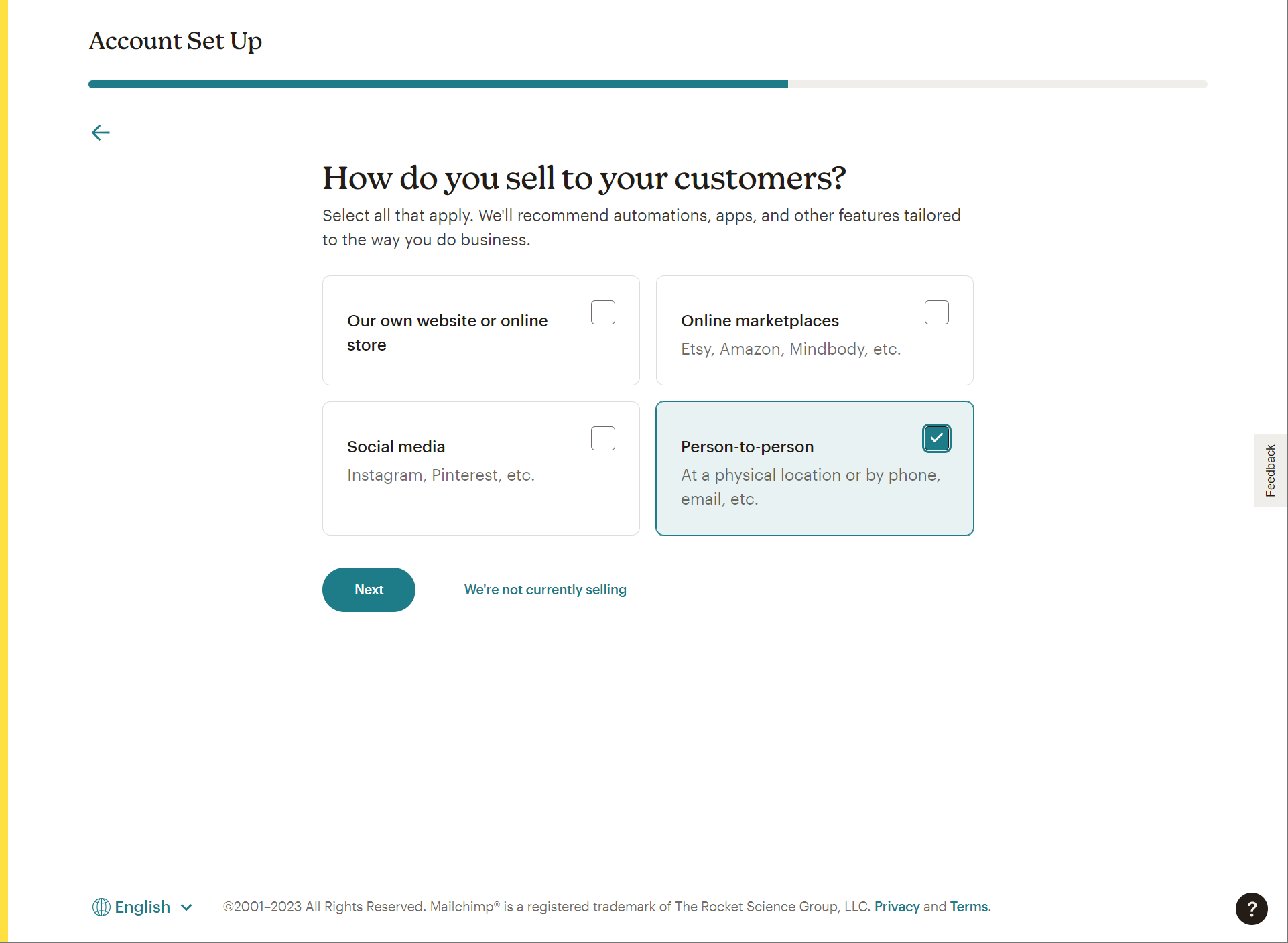Viewport: 1288px width, 943px height.
Task: Click the chevron next to English
Action: point(187,907)
